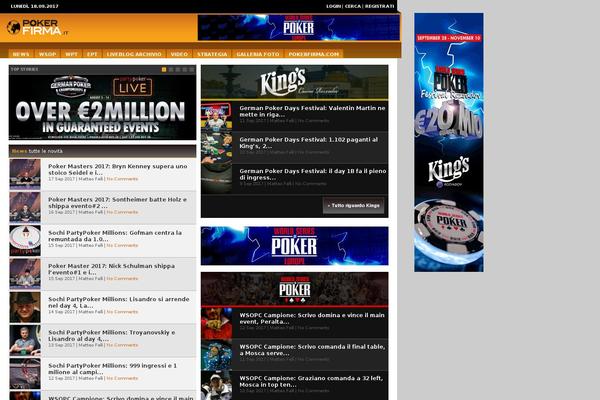This screenshot has height=400, width=600.
Task: Select the first Top Stories slide indicator
Action: pos(164,69)
